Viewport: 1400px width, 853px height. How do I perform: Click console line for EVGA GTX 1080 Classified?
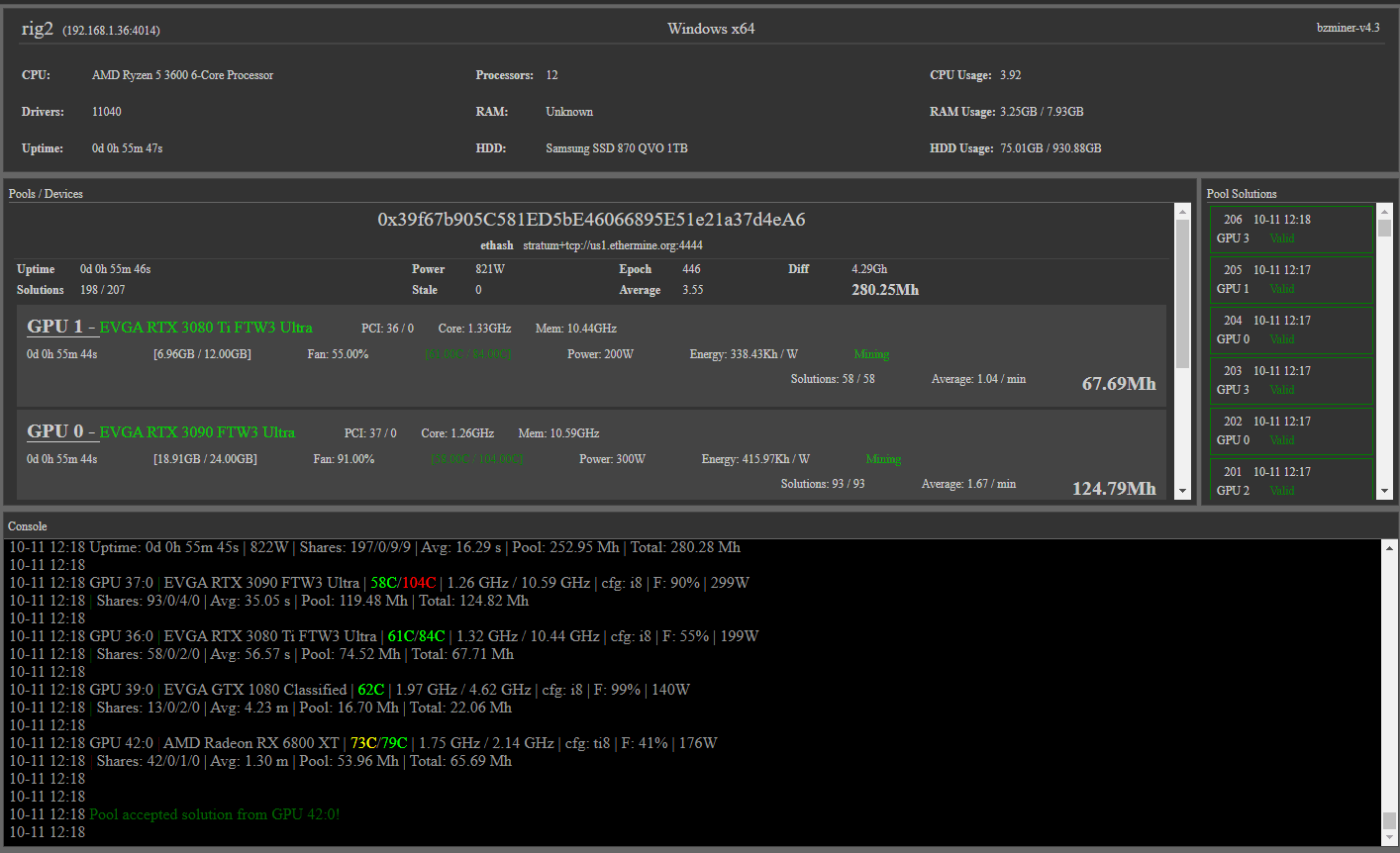[x=350, y=690]
